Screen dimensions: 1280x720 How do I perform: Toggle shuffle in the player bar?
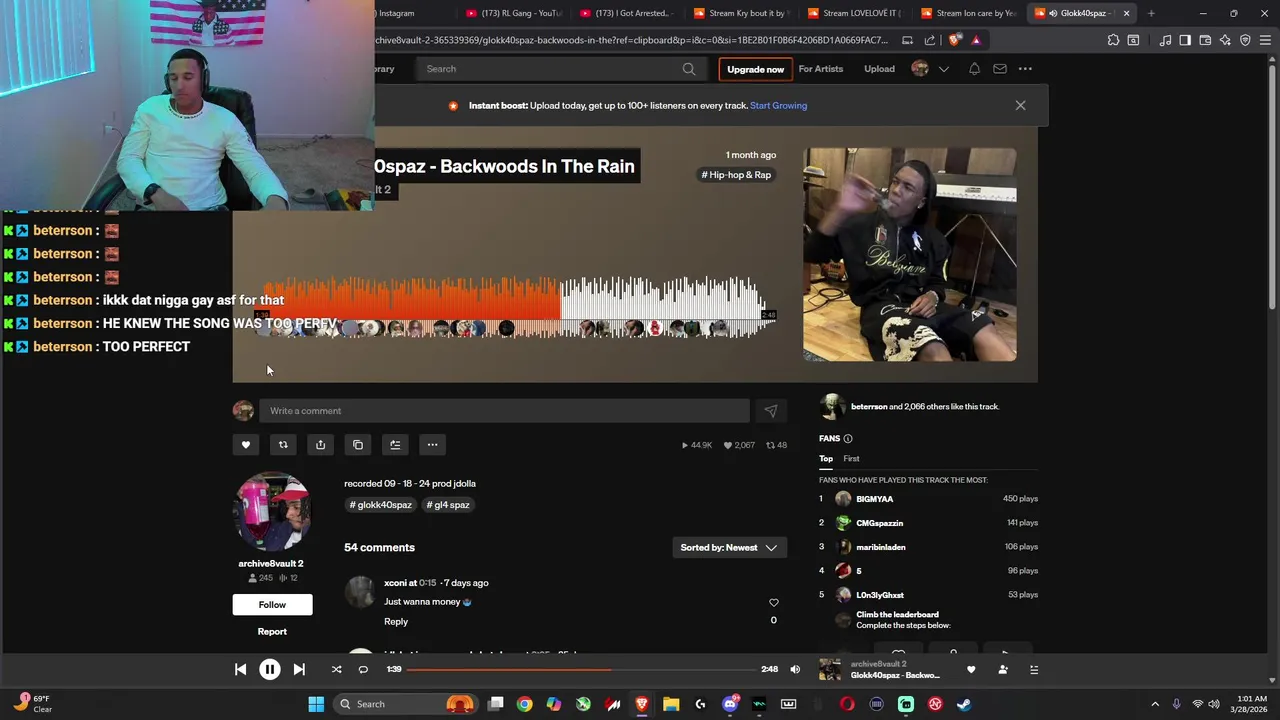(x=336, y=670)
